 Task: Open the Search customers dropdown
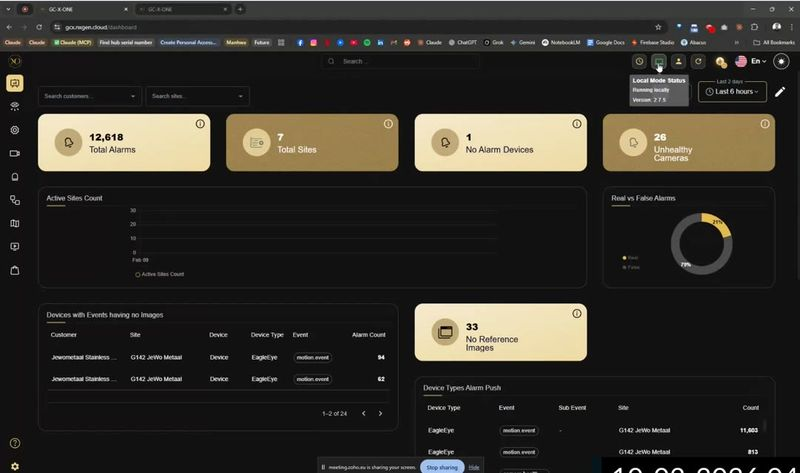(x=90, y=96)
